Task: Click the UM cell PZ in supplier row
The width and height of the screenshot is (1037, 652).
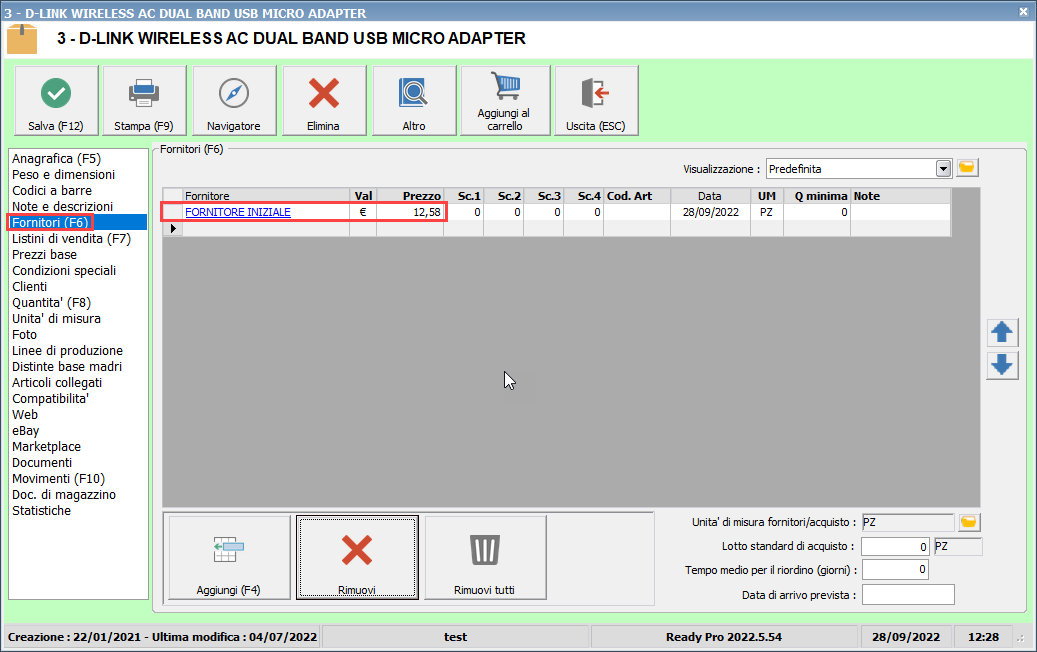Action: (767, 212)
